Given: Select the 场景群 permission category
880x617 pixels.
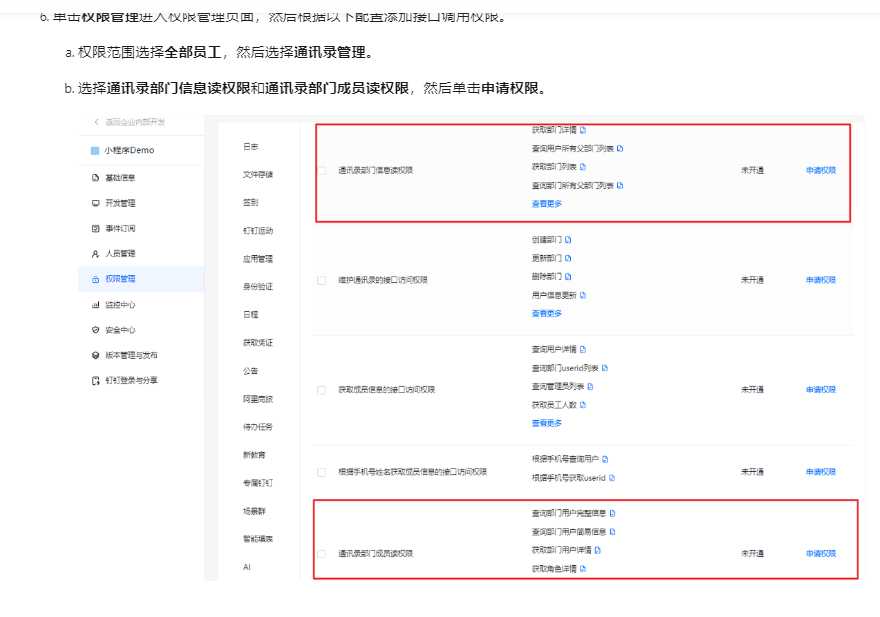Looking at the screenshot, I should 254,511.
